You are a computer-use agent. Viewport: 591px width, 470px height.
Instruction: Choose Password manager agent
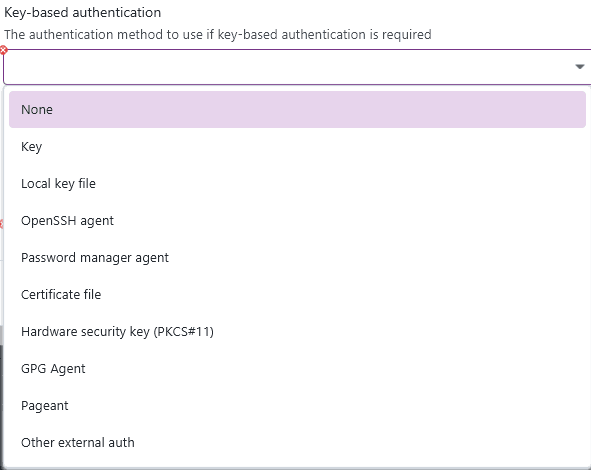(x=297, y=257)
